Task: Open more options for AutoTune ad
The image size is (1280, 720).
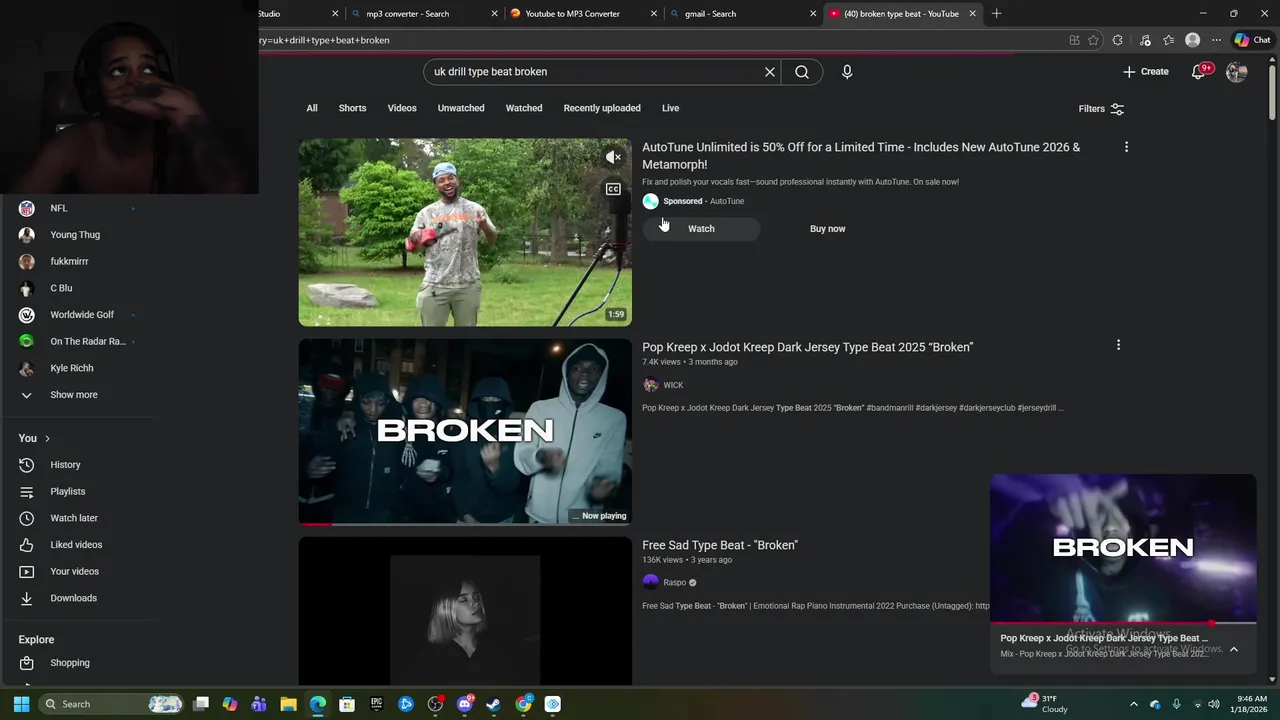Action: (1126, 147)
